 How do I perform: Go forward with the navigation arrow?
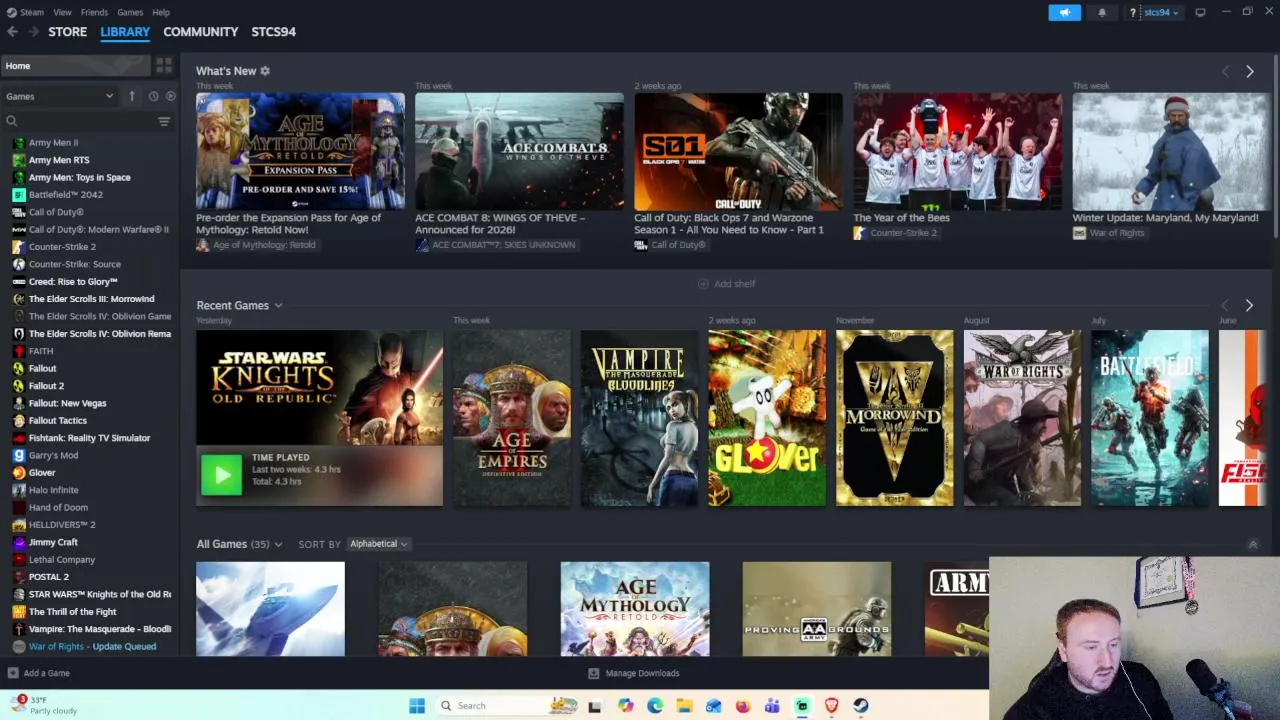[33, 32]
